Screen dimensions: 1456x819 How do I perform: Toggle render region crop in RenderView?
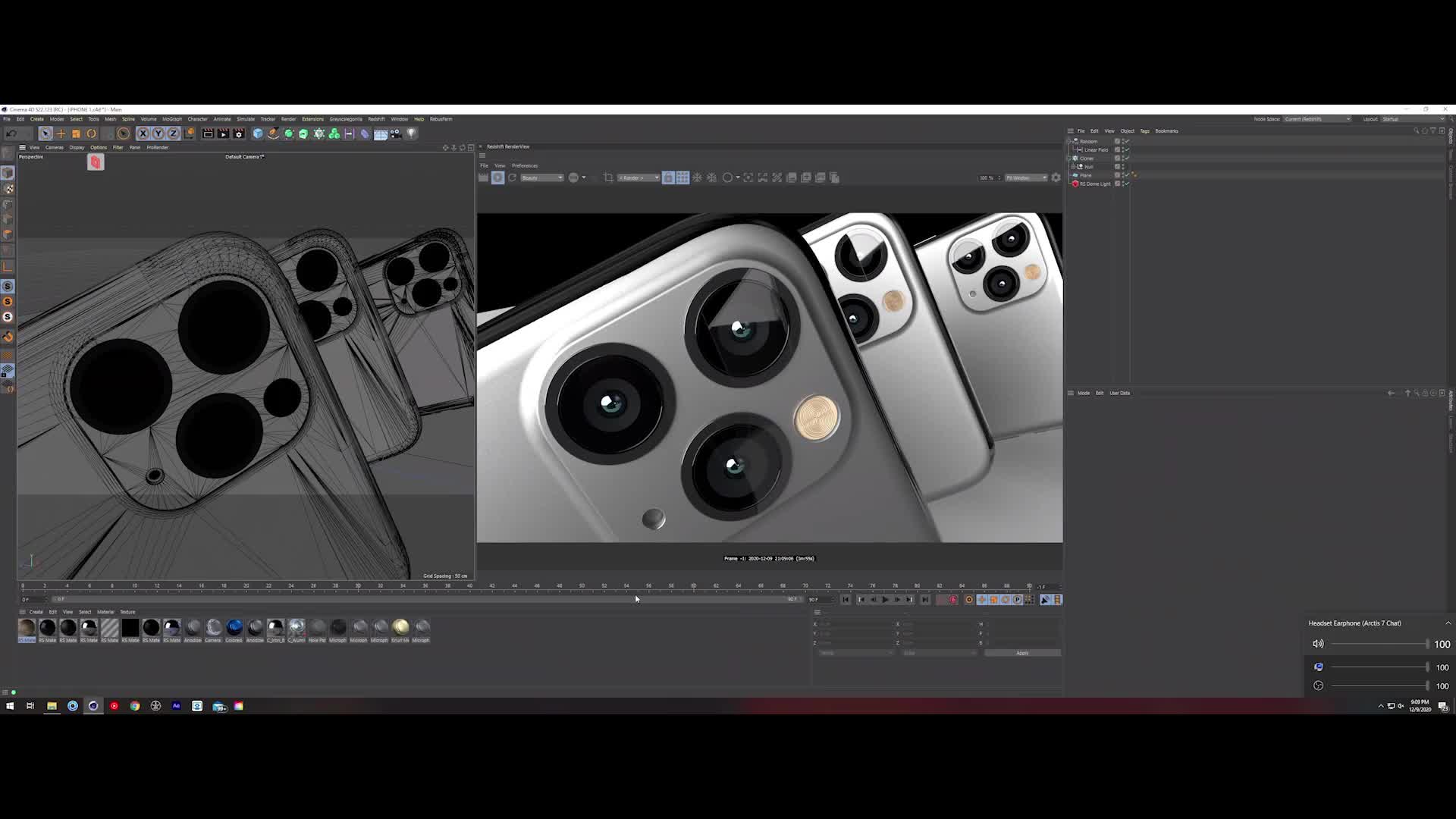[608, 177]
